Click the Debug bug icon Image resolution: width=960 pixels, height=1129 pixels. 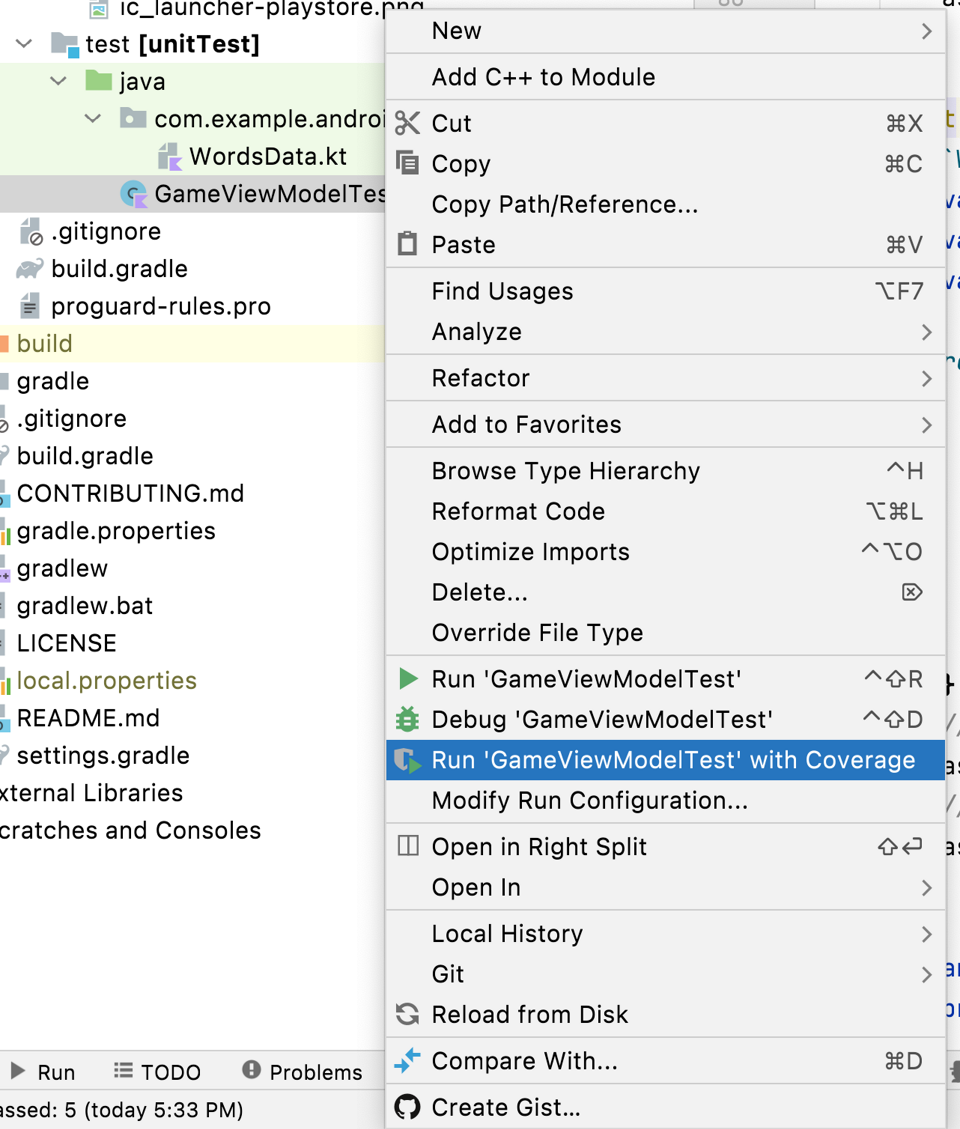[408, 718]
